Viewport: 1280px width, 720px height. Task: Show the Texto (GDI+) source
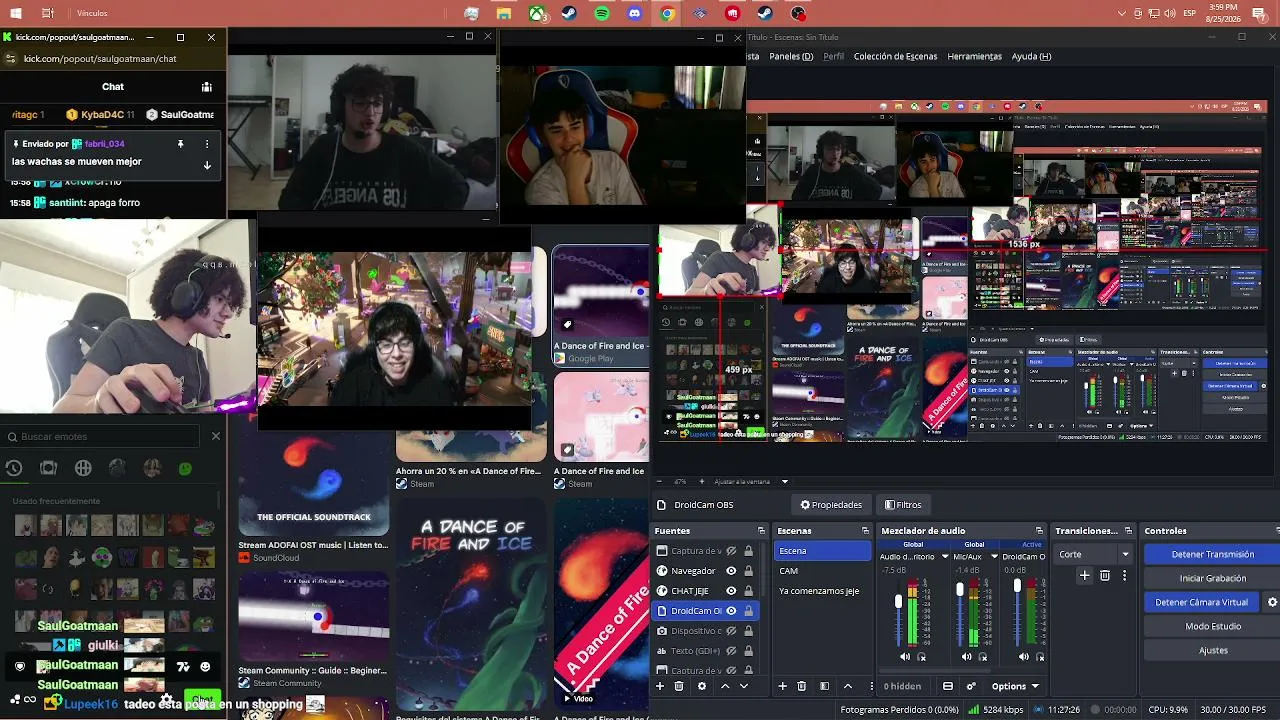[x=731, y=651]
